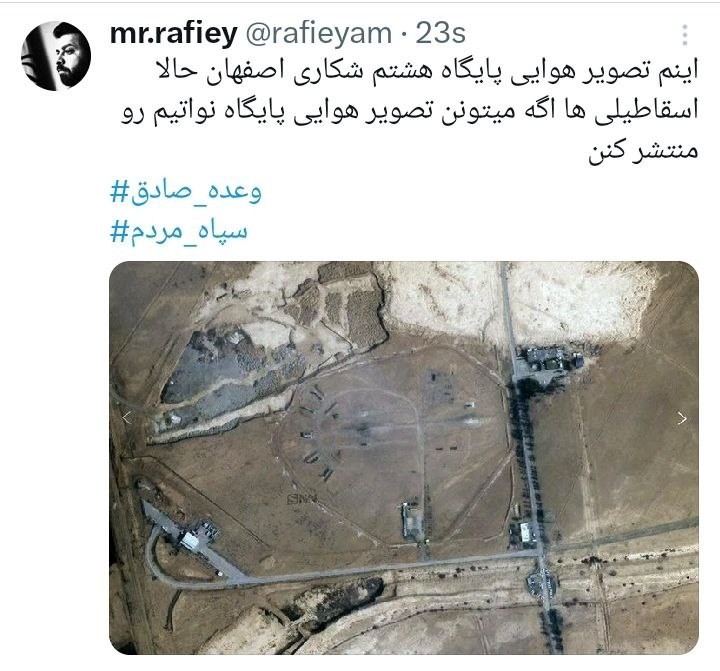The width and height of the screenshot is (720, 671).
Task: Open the hashtag #وعده_صادق
Action: [x=186, y=192]
